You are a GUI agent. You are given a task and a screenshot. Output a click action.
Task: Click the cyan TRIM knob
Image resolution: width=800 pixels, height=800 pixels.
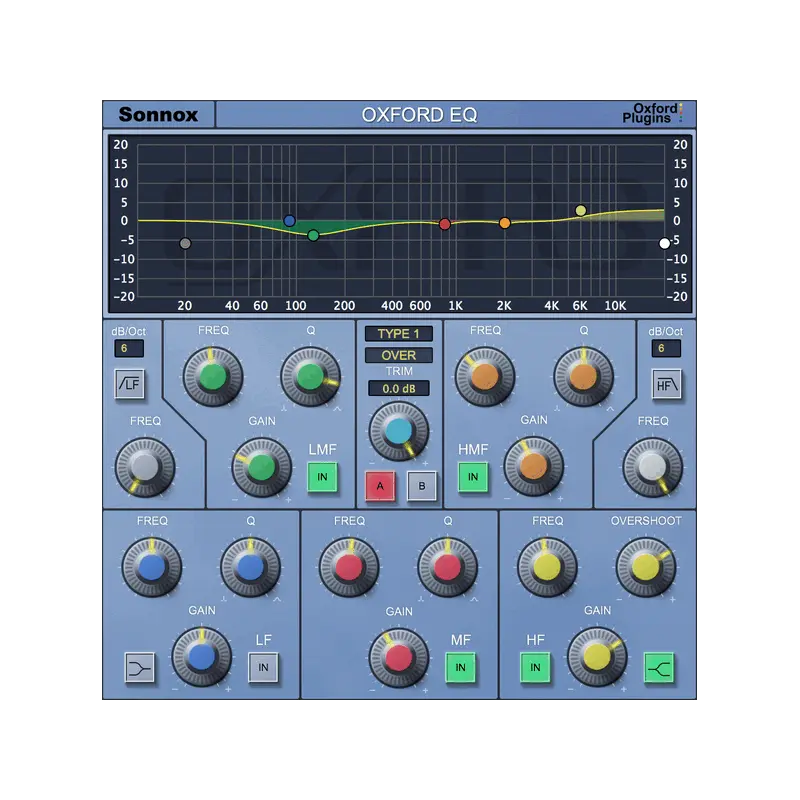[x=399, y=432]
